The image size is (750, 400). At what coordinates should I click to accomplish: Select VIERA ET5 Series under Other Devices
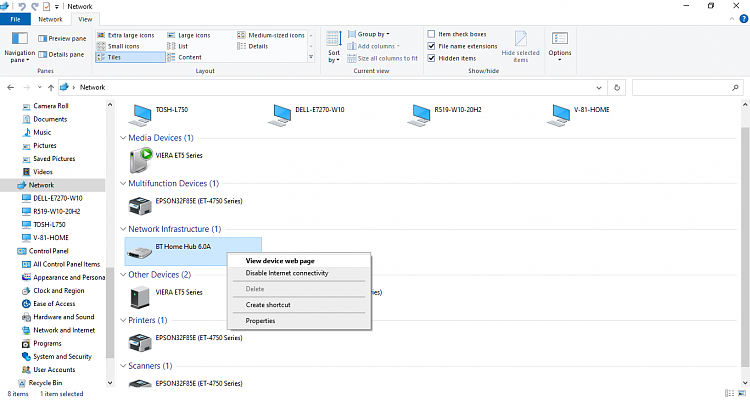166,297
